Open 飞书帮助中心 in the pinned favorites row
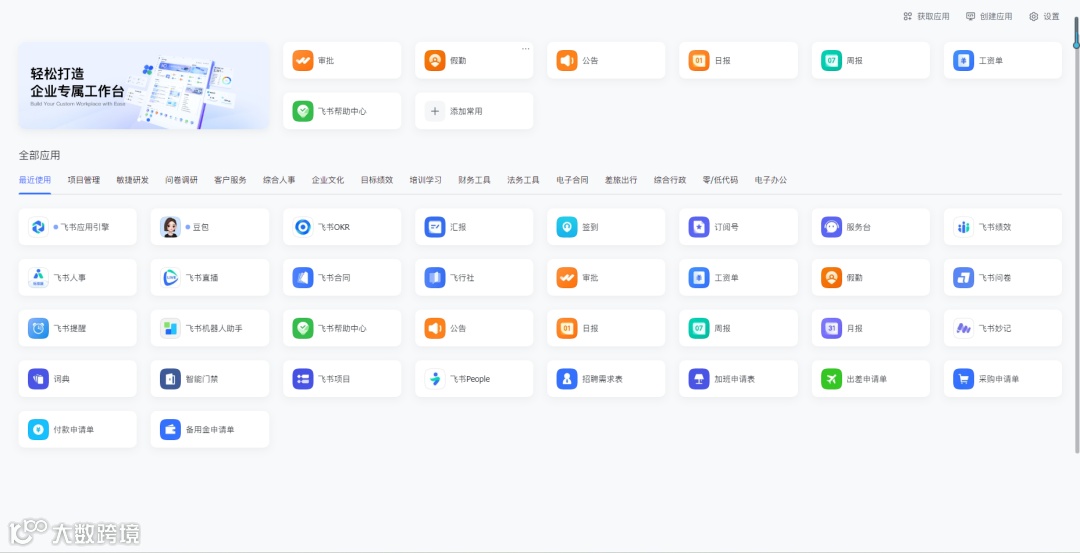Screen dimensions: 1080x553 pyautogui.click(x=342, y=111)
